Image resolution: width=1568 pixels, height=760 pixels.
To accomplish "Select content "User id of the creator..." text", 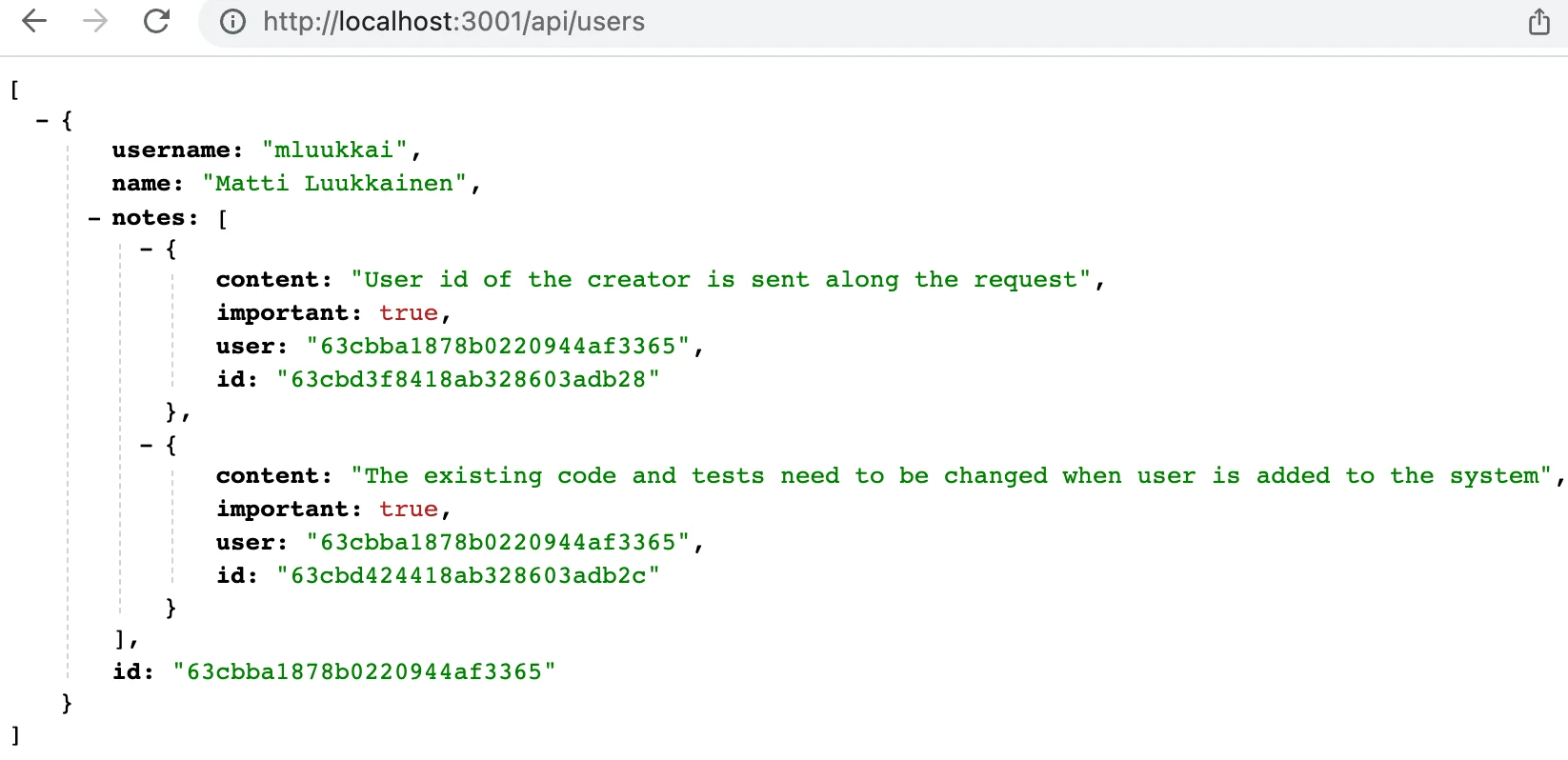I will coord(721,280).
